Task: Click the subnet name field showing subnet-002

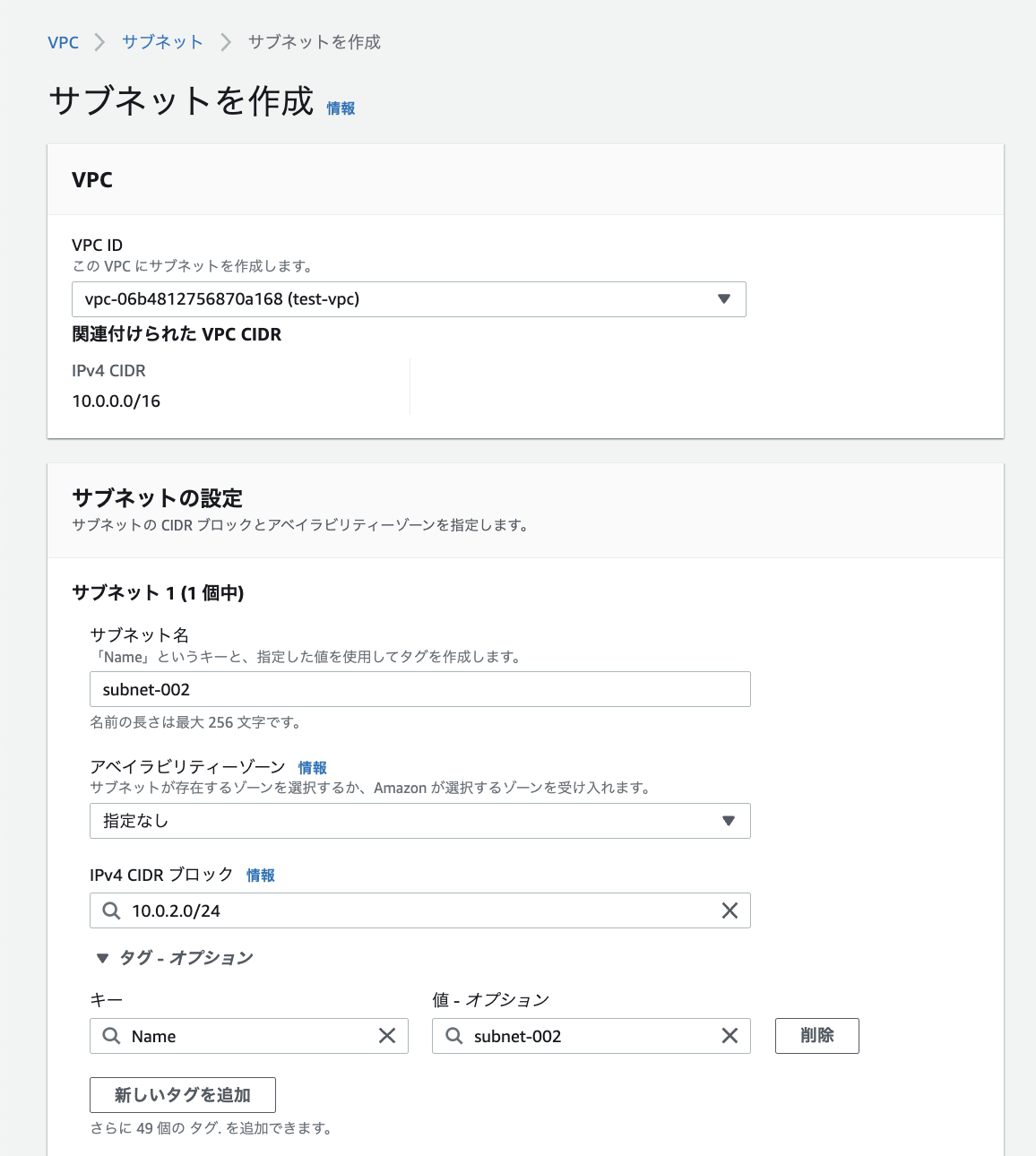Action: [419, 689]
